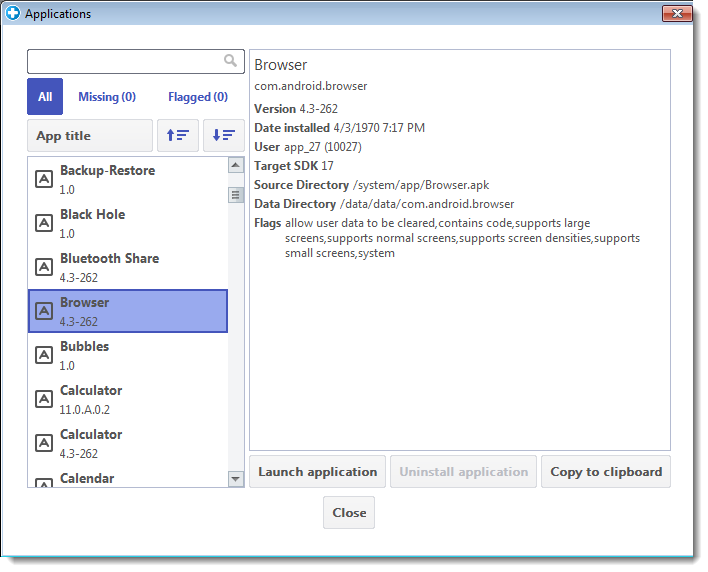Select Black Hole in the list
This screenshot has height=572, width=708.
[128, 223]
